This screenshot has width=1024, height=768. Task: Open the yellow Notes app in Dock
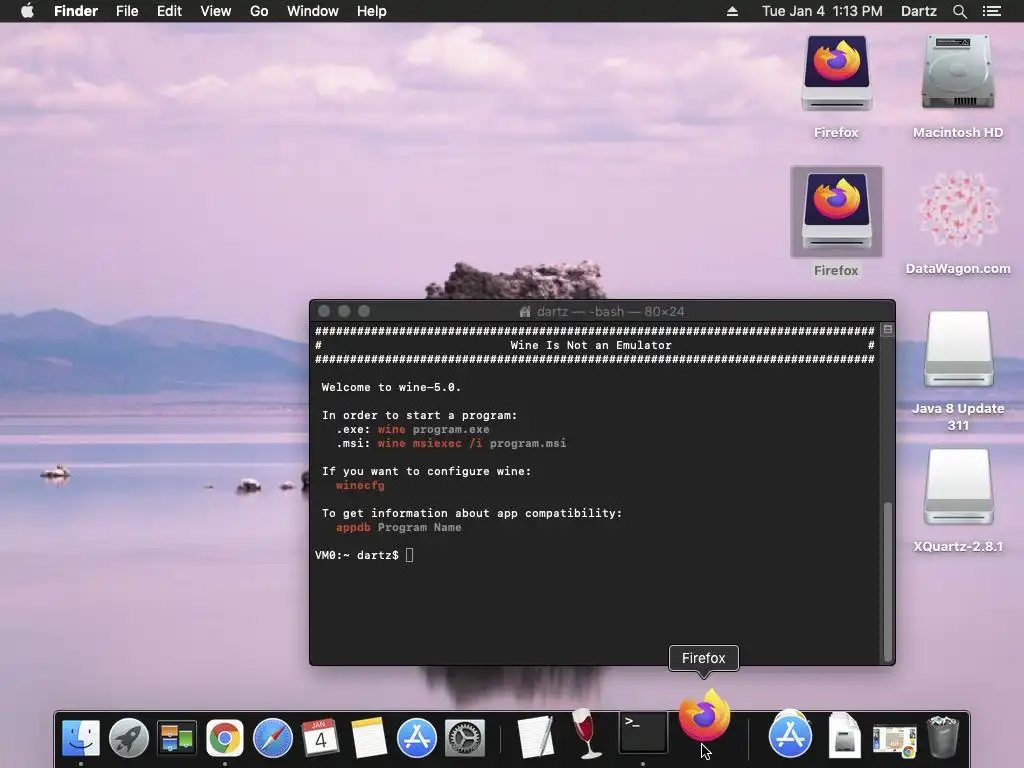click(x=368, y=738)
